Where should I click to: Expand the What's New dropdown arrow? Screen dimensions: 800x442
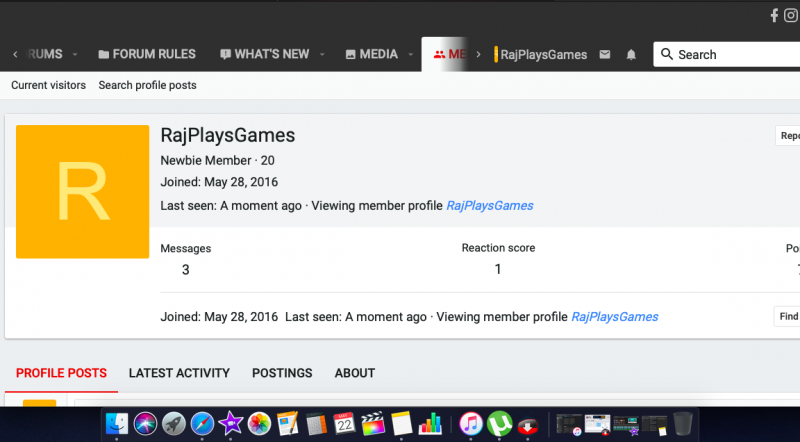[x=321, y=54]
